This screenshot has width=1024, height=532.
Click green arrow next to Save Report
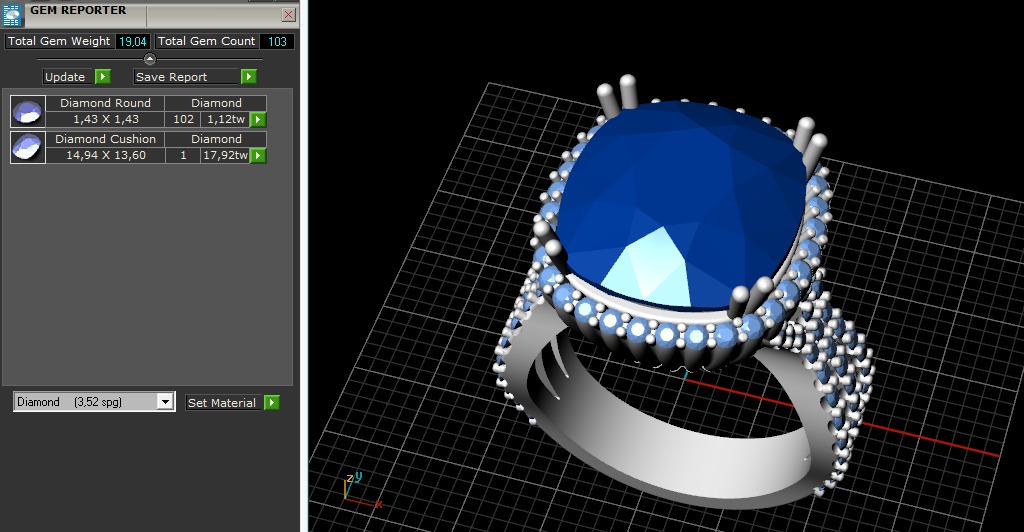click(x=249, y=77)
